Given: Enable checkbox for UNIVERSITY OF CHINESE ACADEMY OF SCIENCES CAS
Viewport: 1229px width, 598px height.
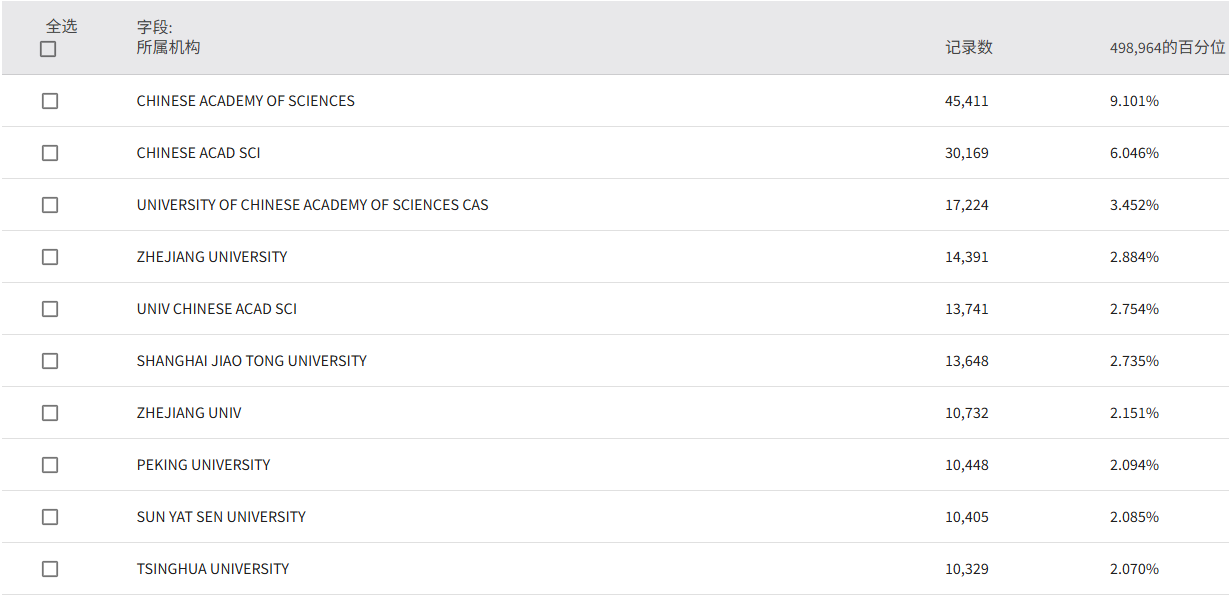Looking at the screenshot, I should [50, 205].
